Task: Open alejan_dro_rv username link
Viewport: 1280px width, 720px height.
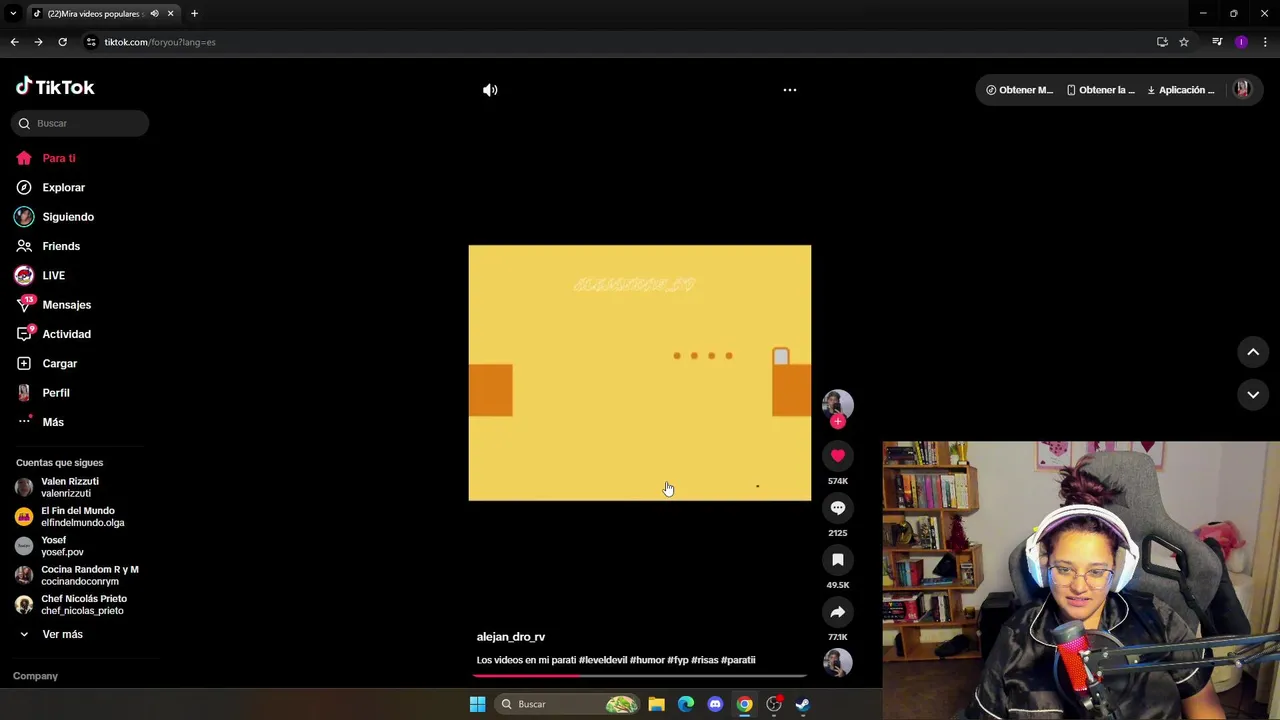Action: pos(511,637)
